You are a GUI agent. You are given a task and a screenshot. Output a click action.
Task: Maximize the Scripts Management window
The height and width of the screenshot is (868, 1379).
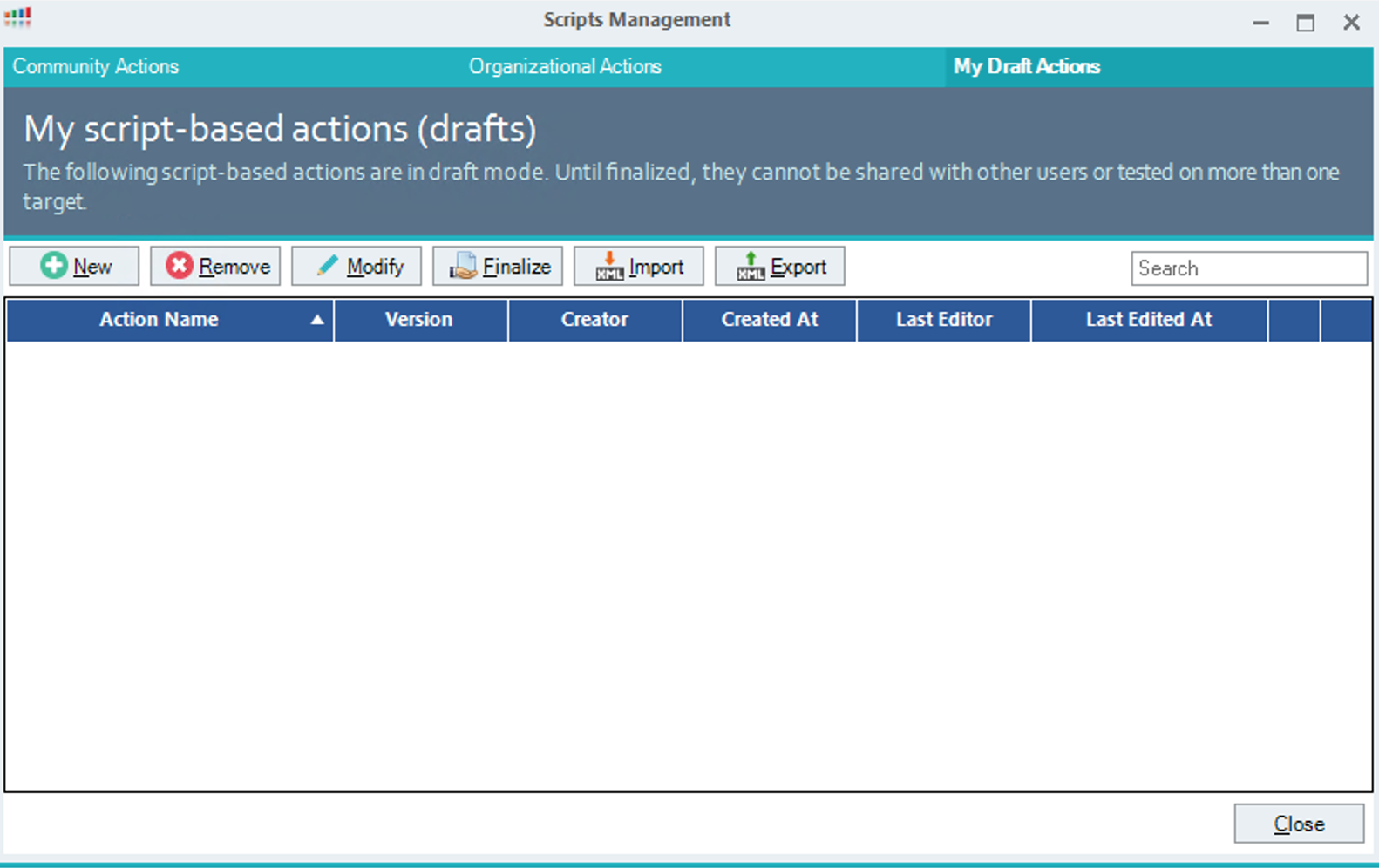coord(1305,23)
